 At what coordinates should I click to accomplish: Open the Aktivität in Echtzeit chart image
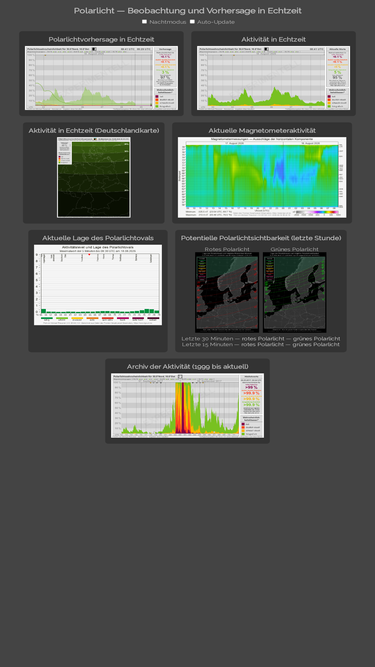(273, 78)
